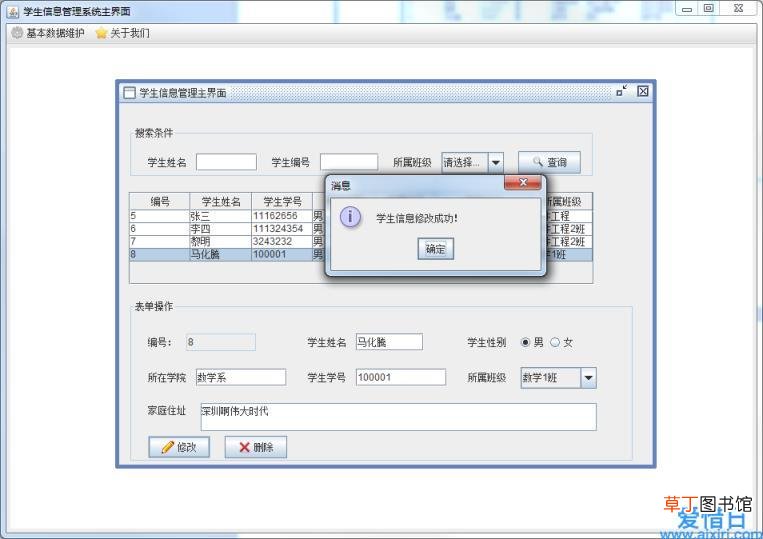
Task: Click the 学生姓名 column header
Action: coord(221,201)
